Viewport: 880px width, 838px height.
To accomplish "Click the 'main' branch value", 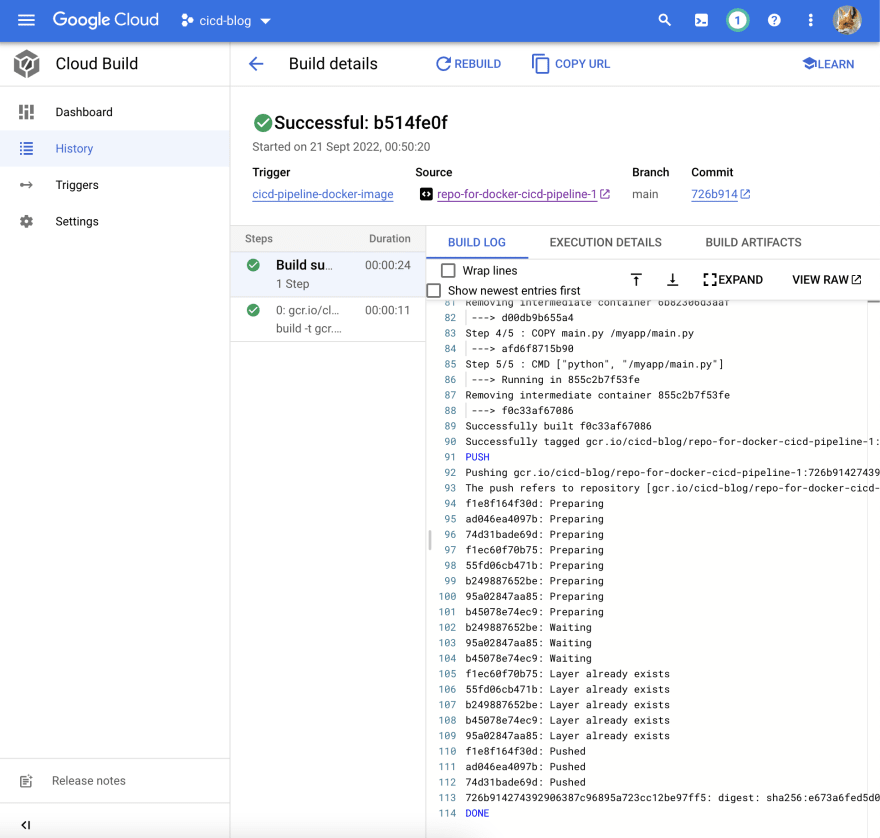I will (645, 194).
